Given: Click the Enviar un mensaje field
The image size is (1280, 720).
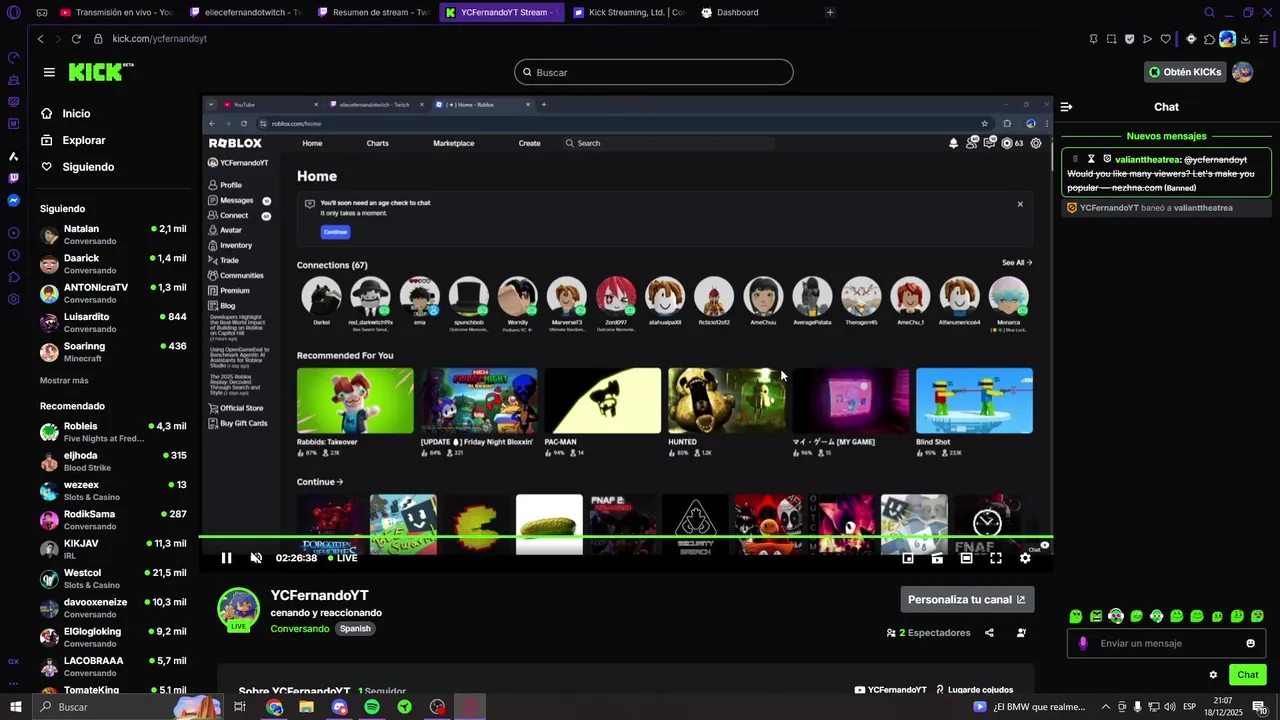Looking at the screenshot, I should pyautogui.click(x=1165, y=643).
